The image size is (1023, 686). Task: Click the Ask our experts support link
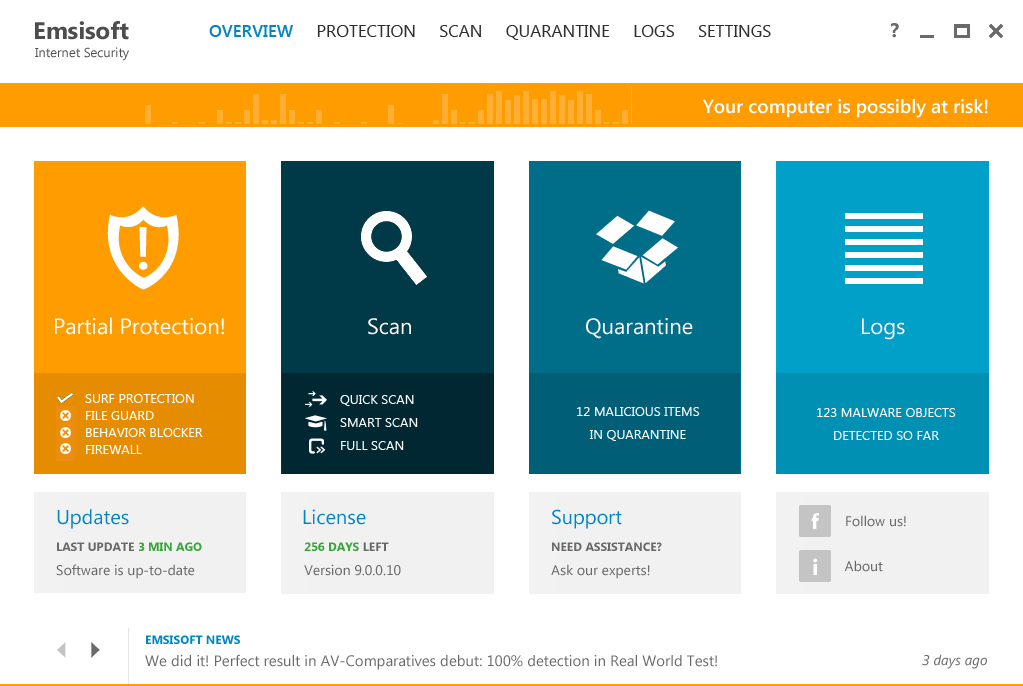pos(601,570)
